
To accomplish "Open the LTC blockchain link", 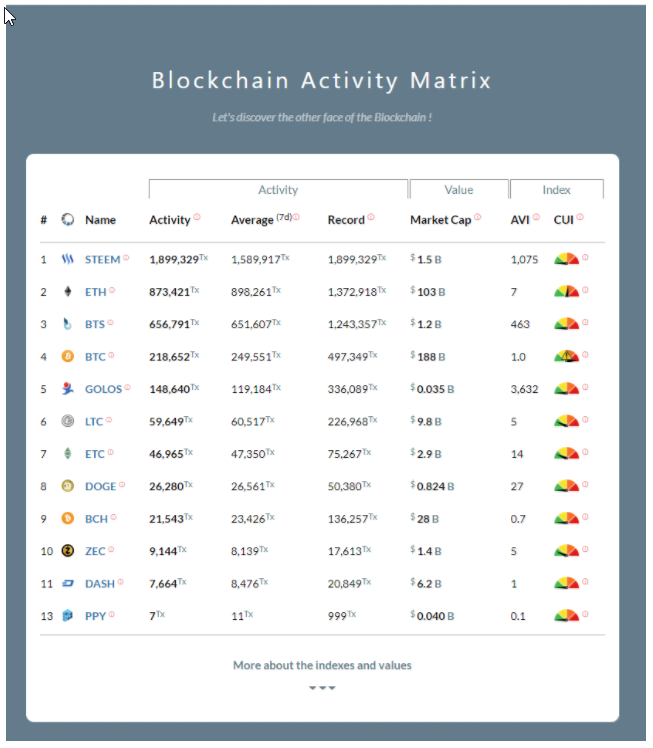I will pos(94,422).
